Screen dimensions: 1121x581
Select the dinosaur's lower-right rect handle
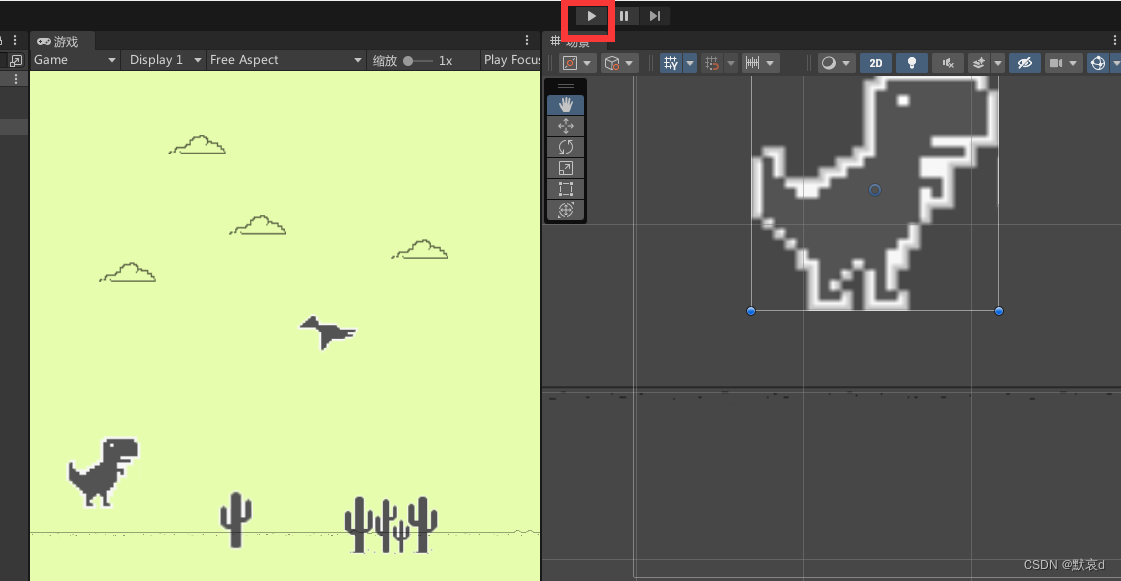coord(999,311)
